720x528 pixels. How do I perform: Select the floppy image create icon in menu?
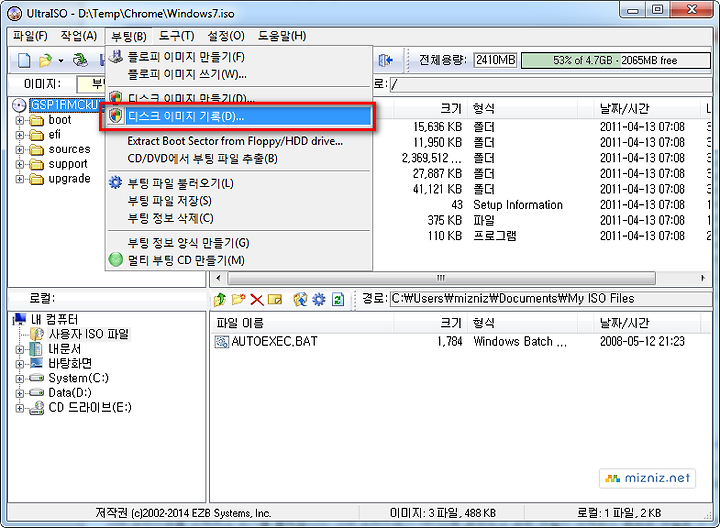pyautogui.click(x=116, y=56)
